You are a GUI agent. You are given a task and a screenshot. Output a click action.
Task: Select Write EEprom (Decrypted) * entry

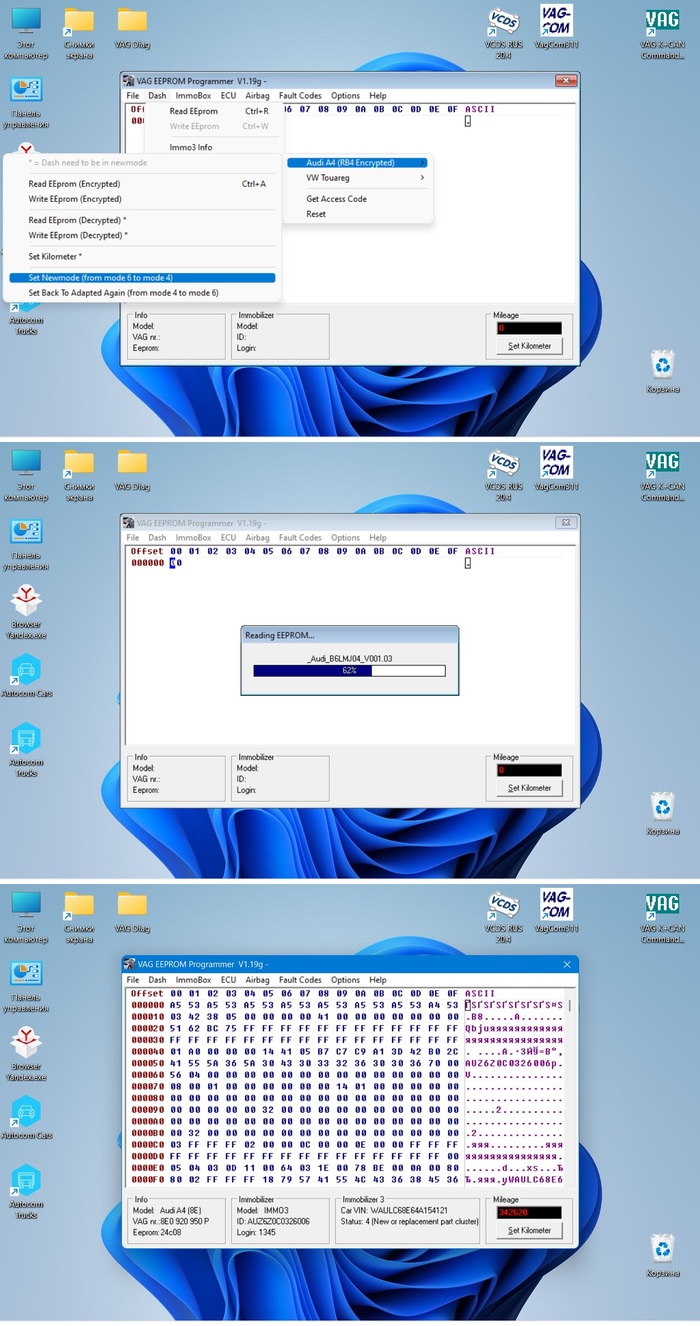coord(142,235)
